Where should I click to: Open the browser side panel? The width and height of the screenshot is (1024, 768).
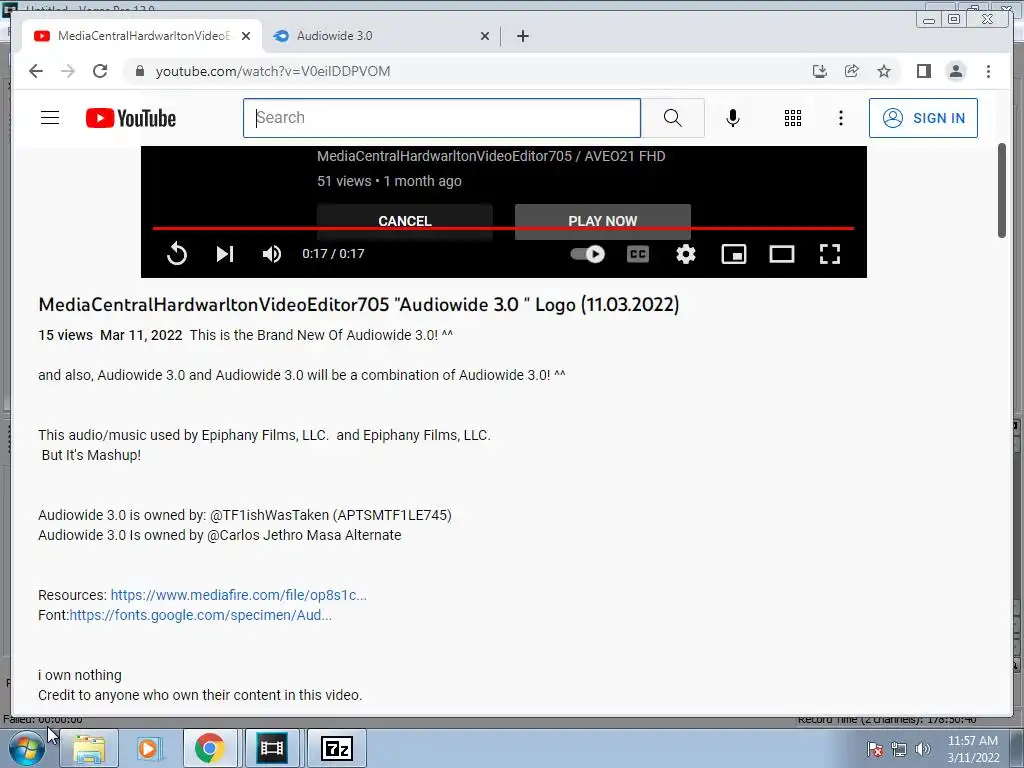pos(923,71)
